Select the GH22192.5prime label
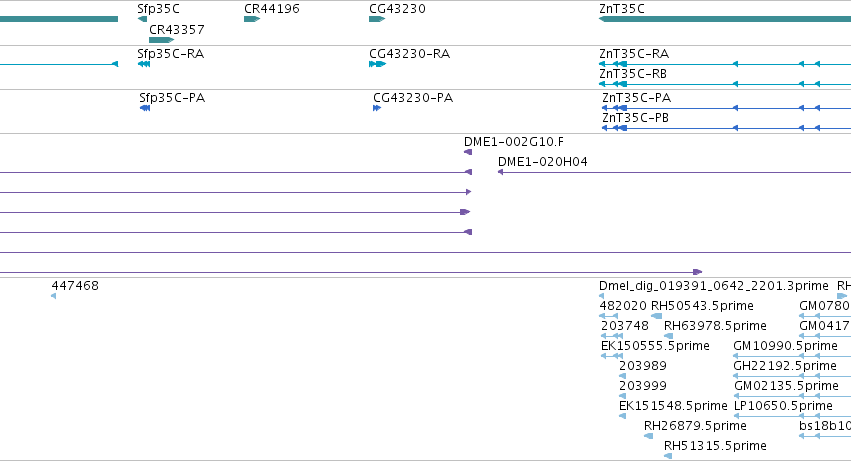 [x=785, y=366]
